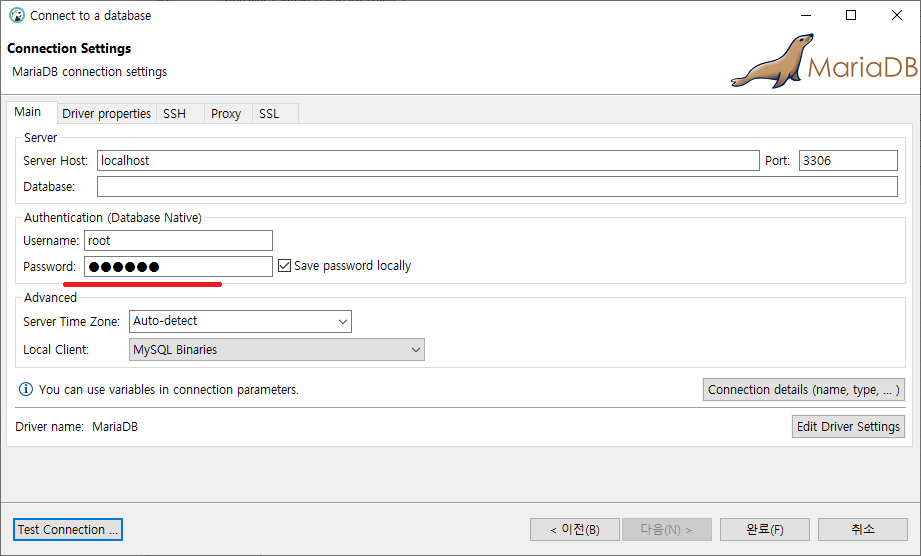The image size is (921, 556).
Task: Close the Connect to a database window
Action: (897, 15)
